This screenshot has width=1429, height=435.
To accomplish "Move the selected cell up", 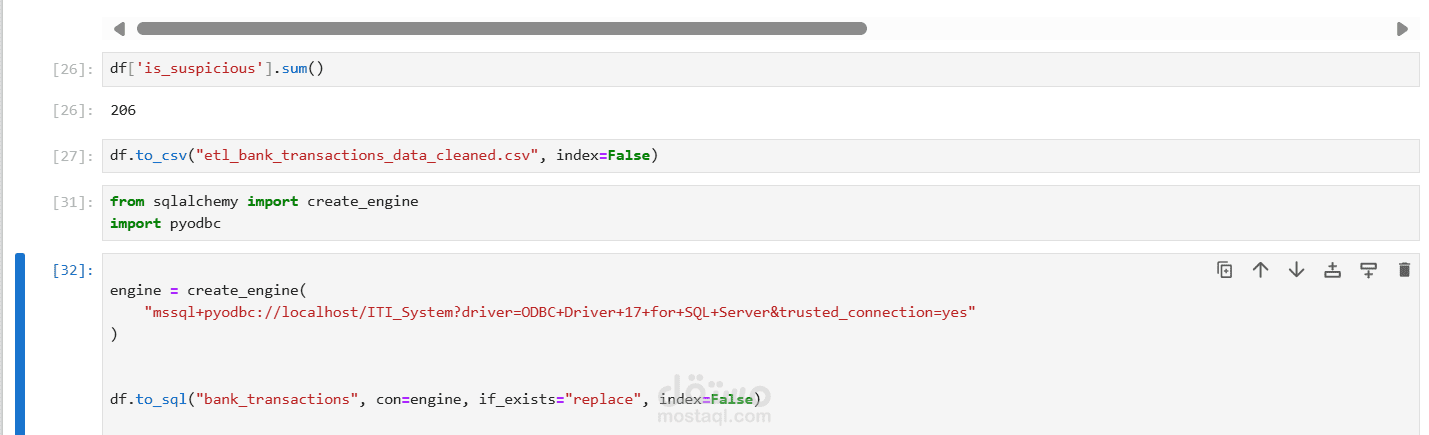I will pyautogui.click(x=1260, y=269).
